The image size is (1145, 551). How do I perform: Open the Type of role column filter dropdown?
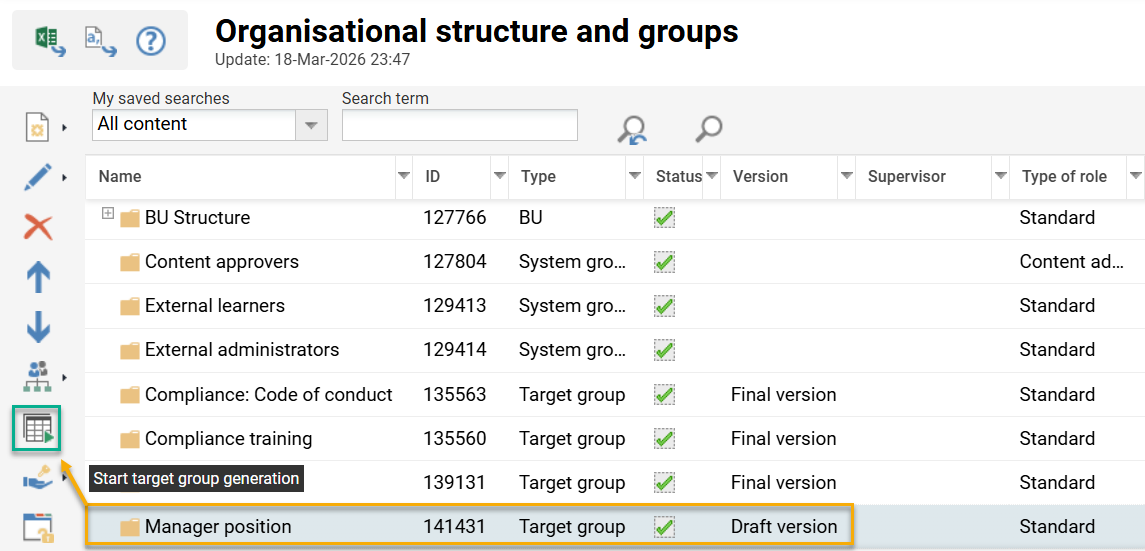point(1136,177)
